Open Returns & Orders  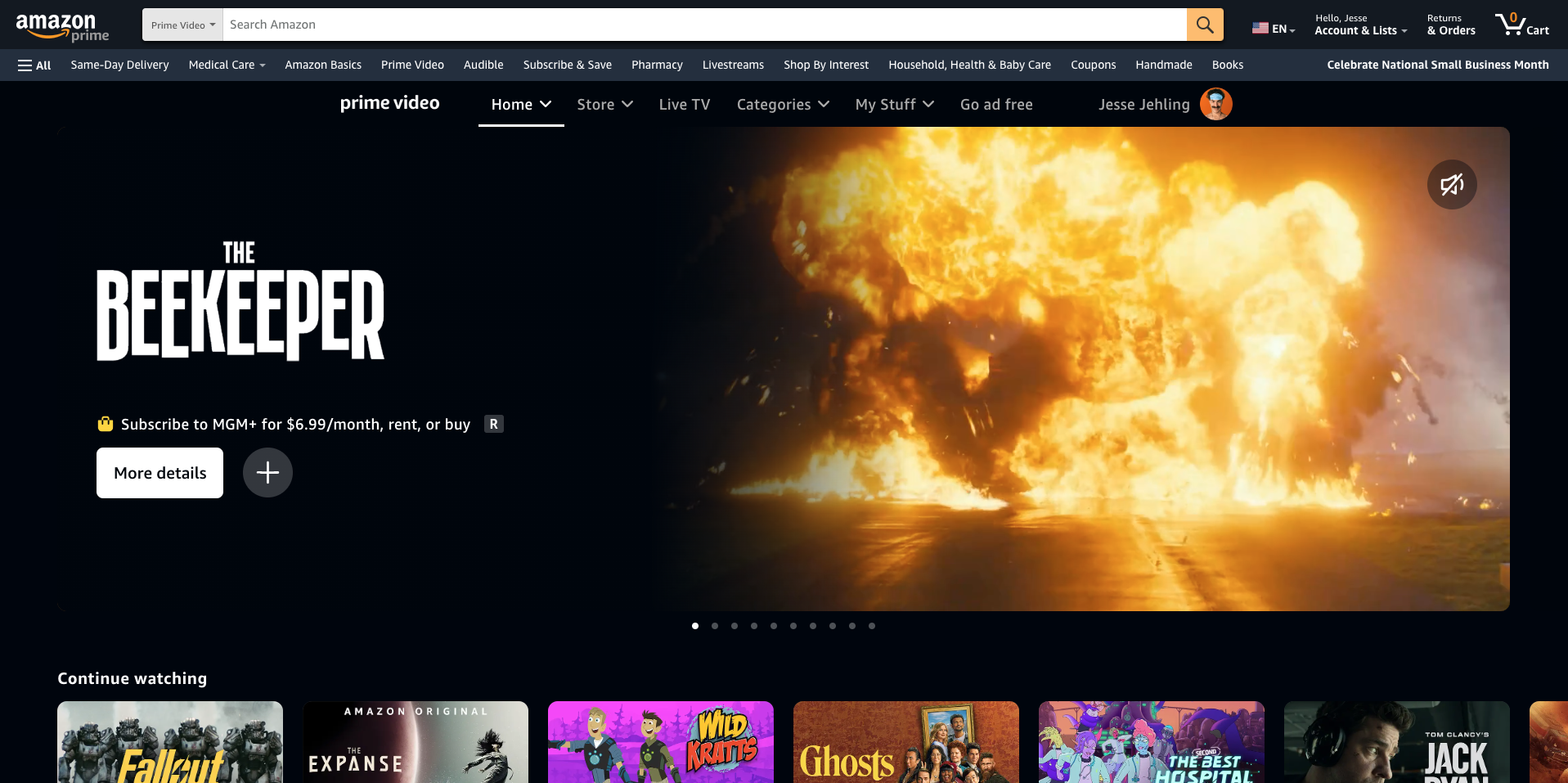pyautogui.click(x=1451, y=25)
